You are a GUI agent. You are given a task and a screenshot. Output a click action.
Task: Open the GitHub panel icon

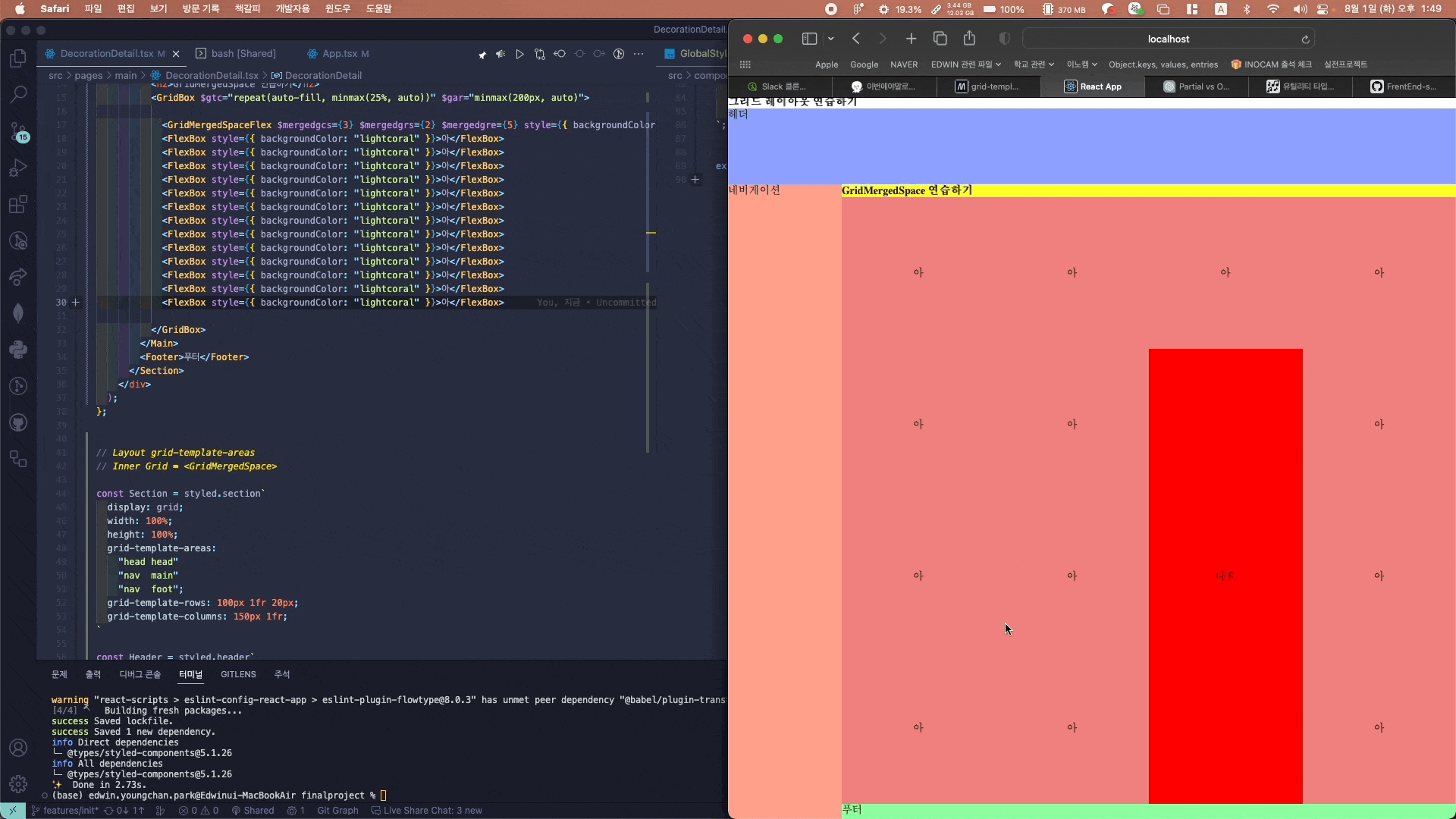pyautogui.click(x=18, y=422)
